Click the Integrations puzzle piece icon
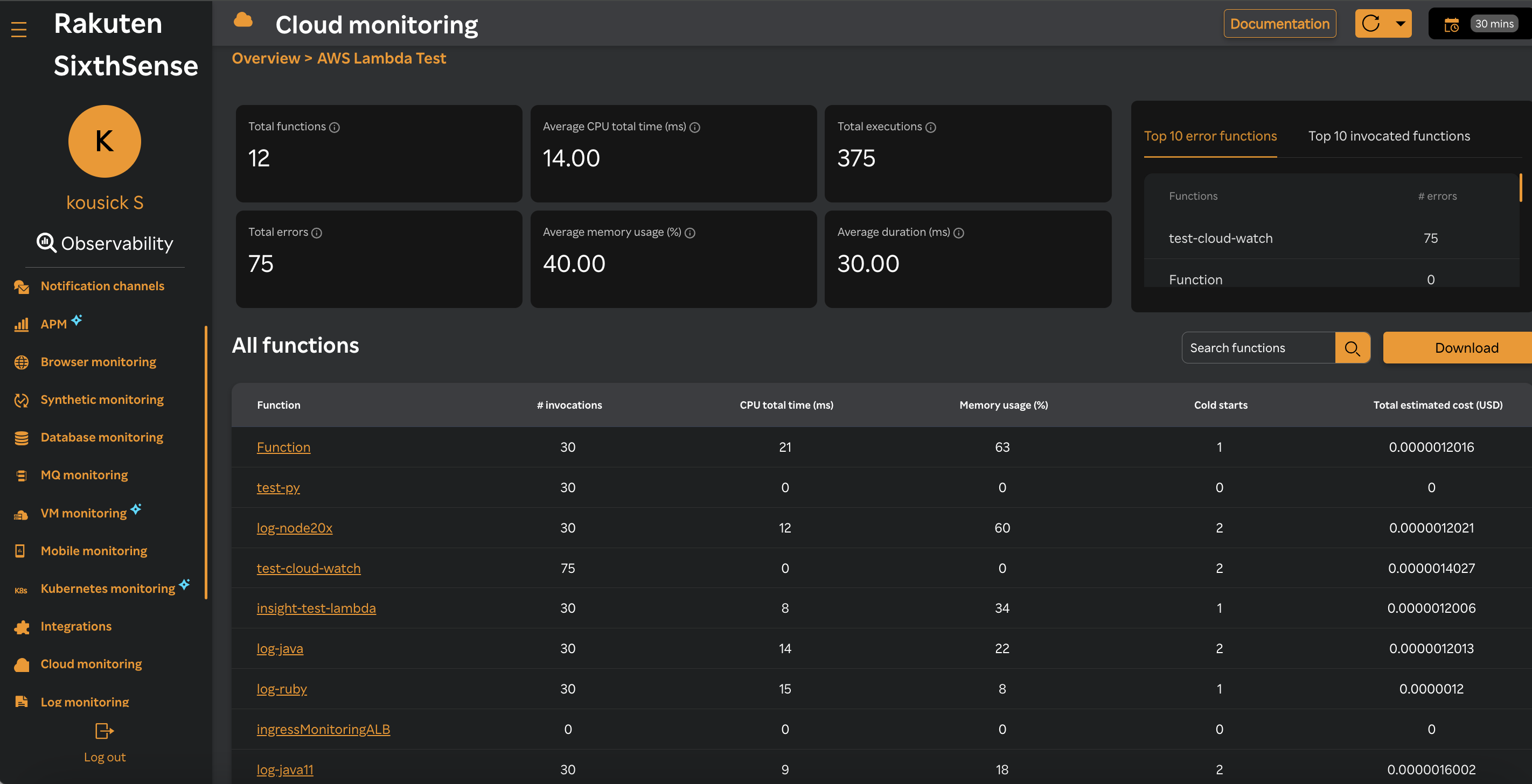This screenshot has width=1532, height=784. [x=22, y=627]
